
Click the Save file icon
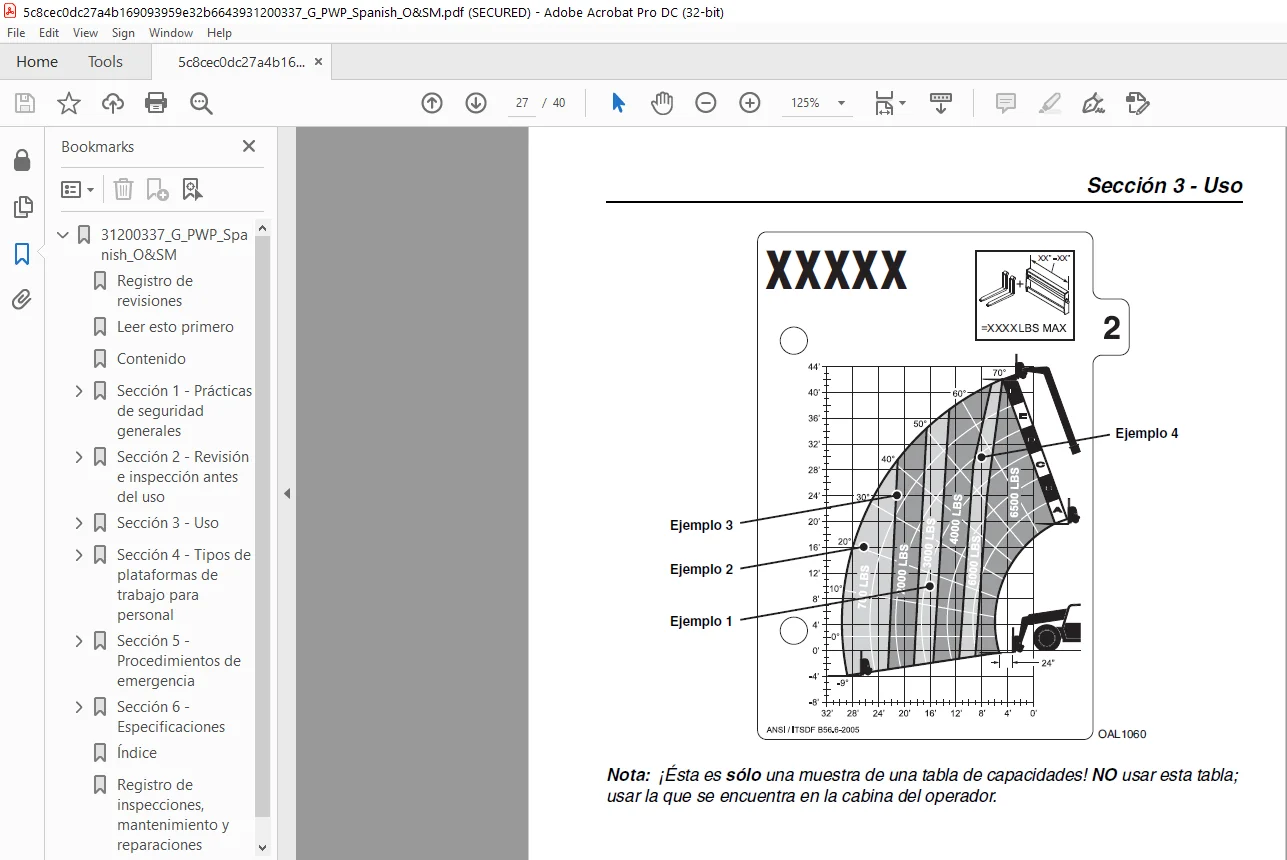[25, 103]
